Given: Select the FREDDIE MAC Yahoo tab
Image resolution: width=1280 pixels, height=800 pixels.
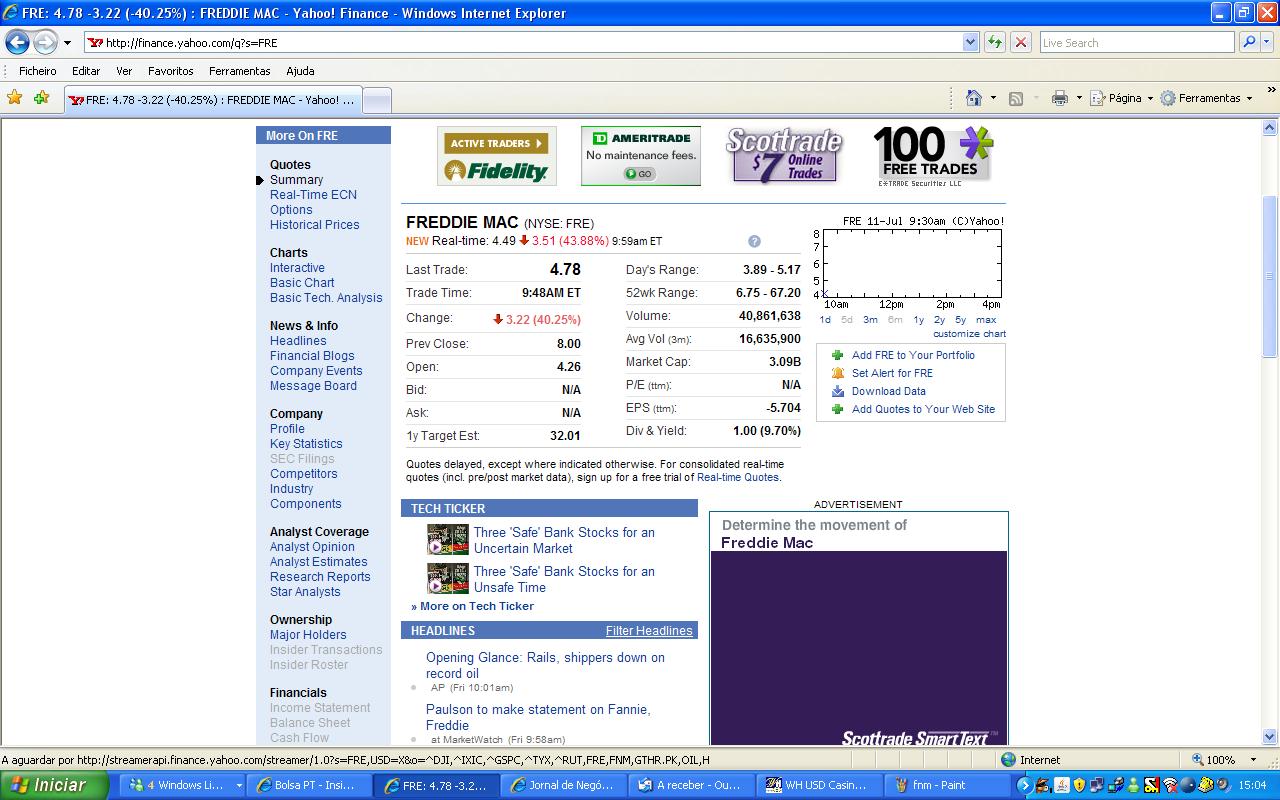Looking at the screenshot, I should pyautogui.click(x=211, y=100).
